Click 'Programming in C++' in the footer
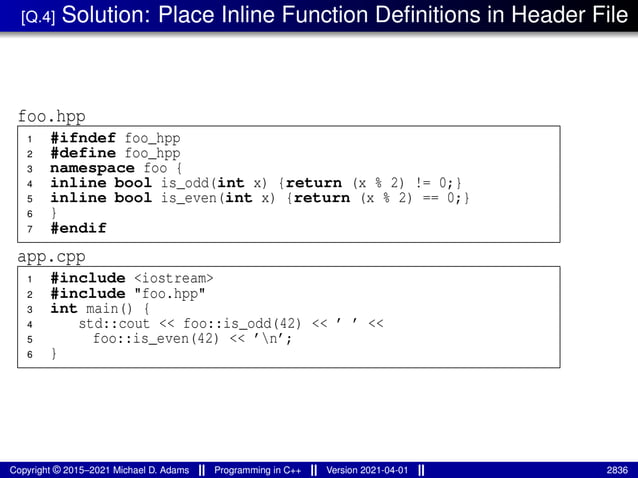This screenshot has width=638, height=478. pyautogui.click(x=258, y=470)
